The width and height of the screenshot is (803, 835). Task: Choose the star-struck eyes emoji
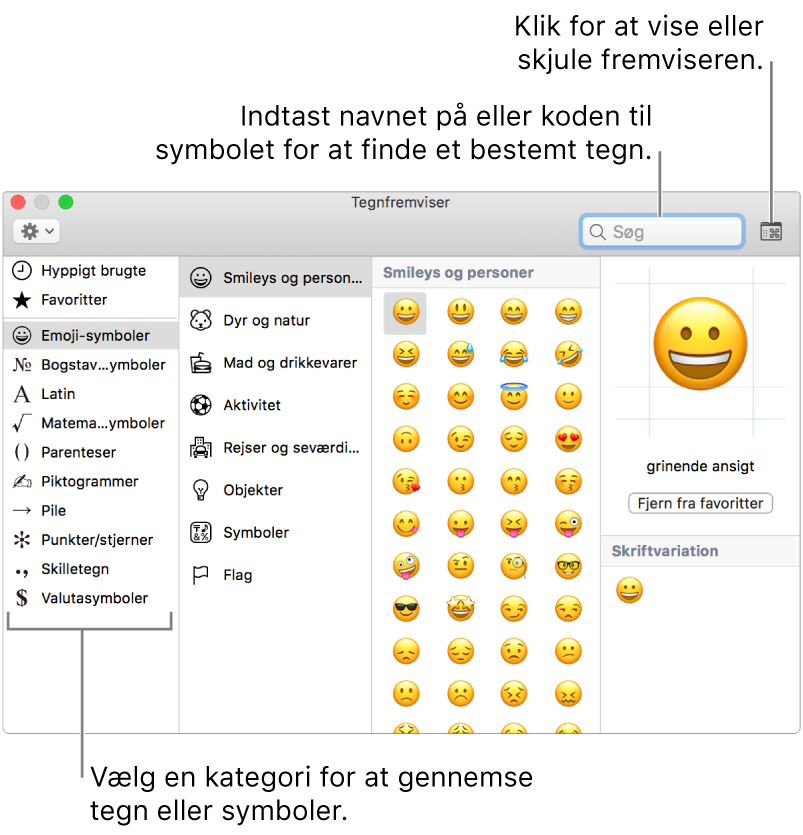(x=461, y=609)
